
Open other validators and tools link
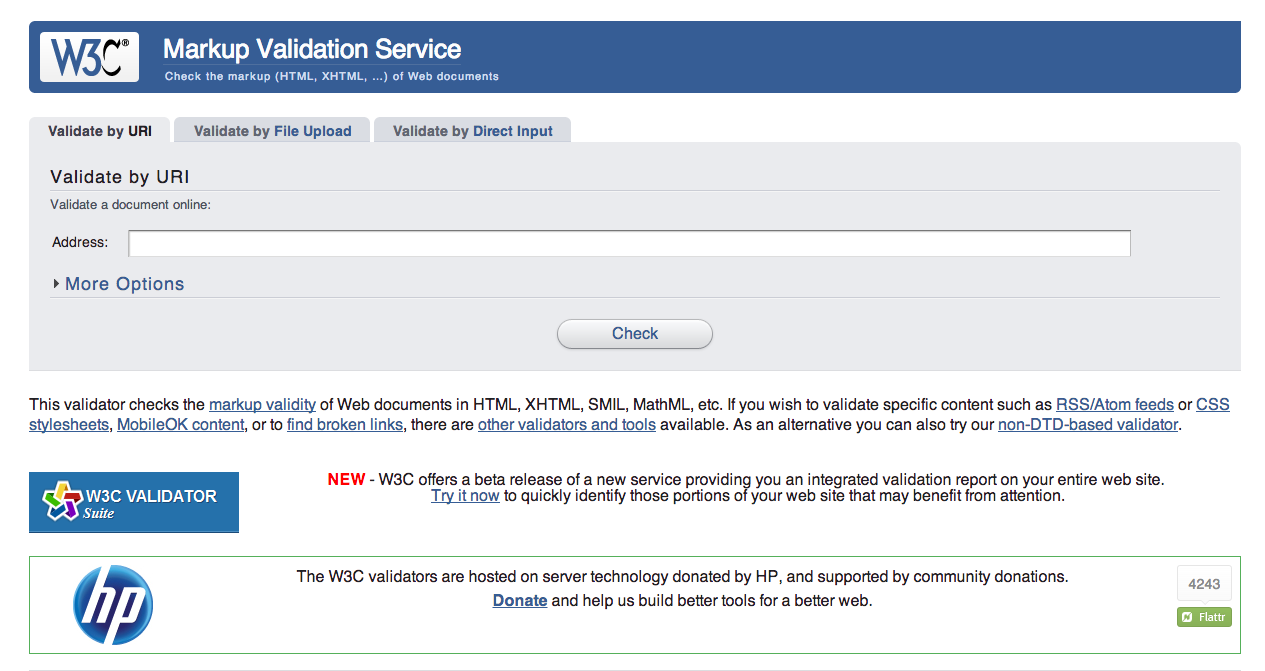[567, 425]
